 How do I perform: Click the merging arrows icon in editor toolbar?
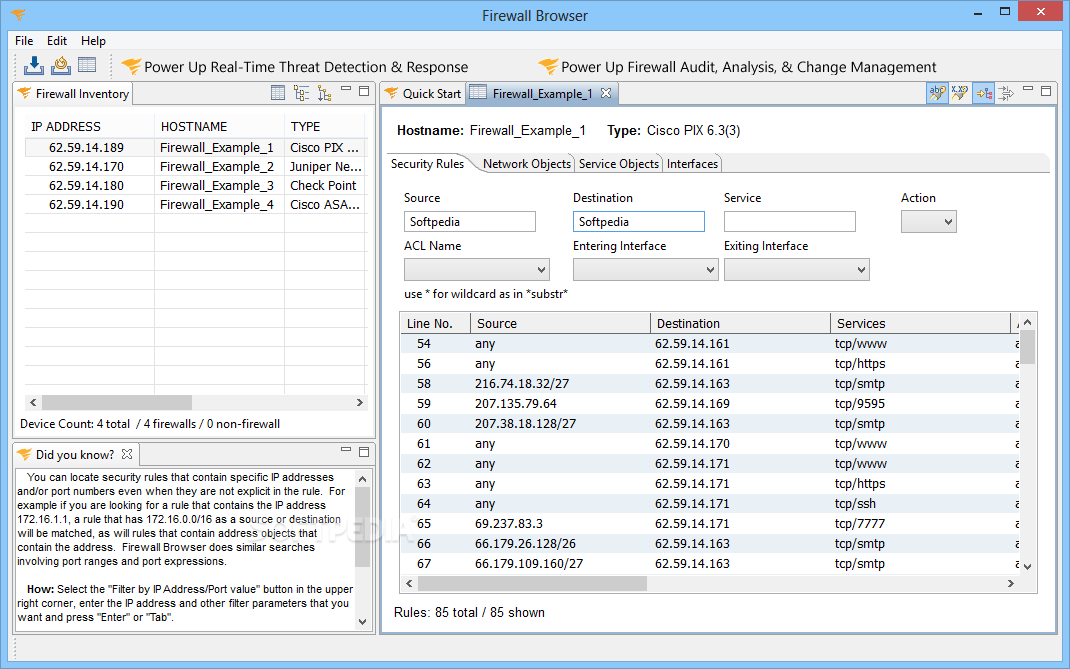click(x=1006, y=92)
